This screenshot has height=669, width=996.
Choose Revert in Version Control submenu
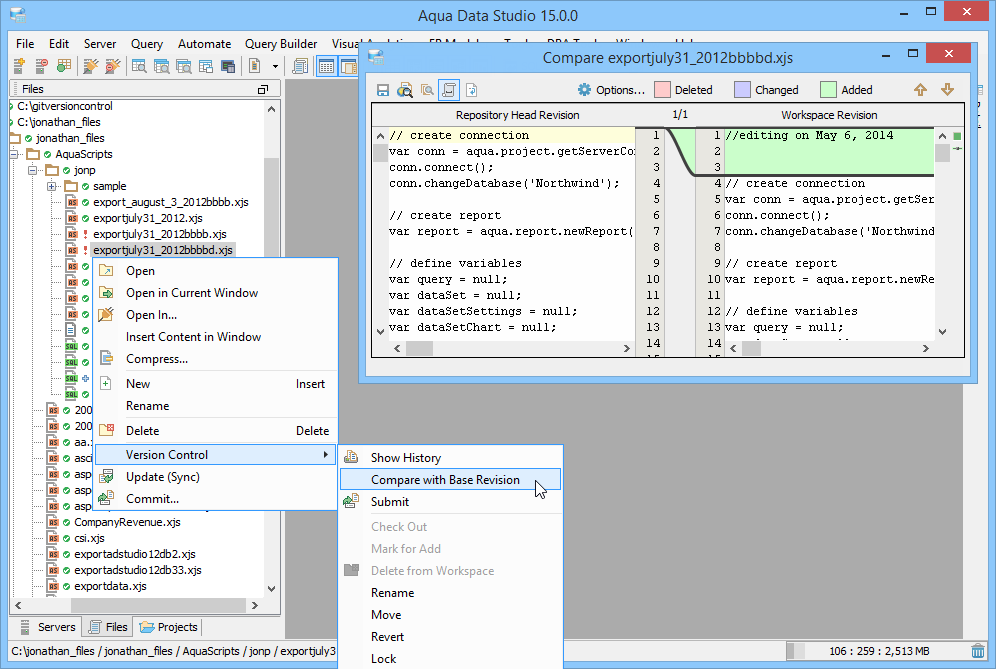pos(450,637)
